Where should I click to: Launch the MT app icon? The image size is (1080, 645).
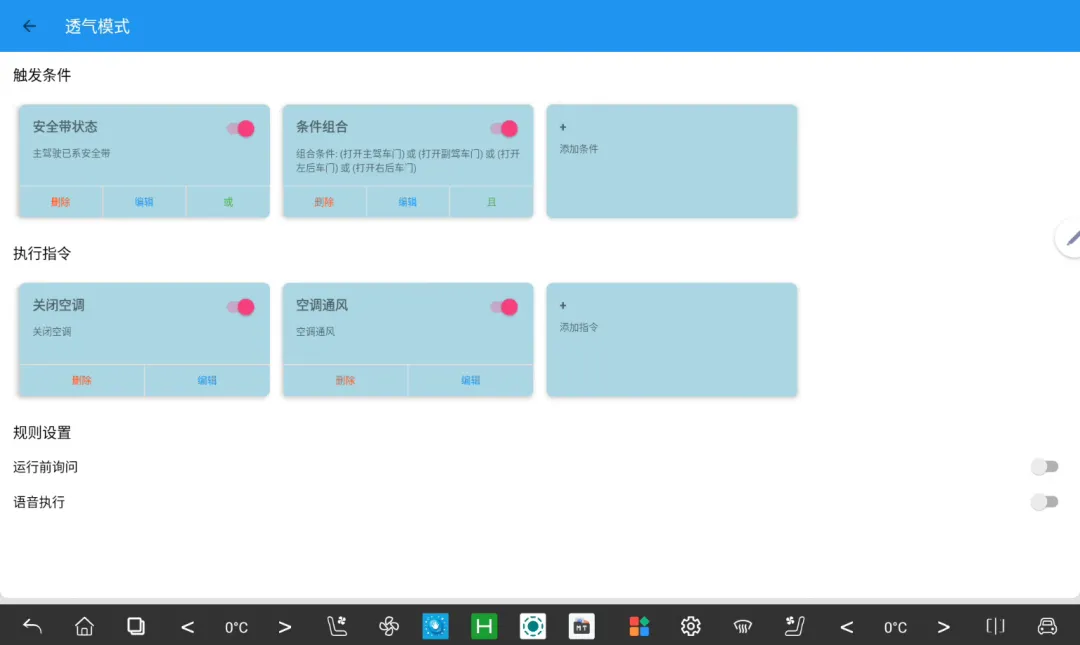(581, 626)
